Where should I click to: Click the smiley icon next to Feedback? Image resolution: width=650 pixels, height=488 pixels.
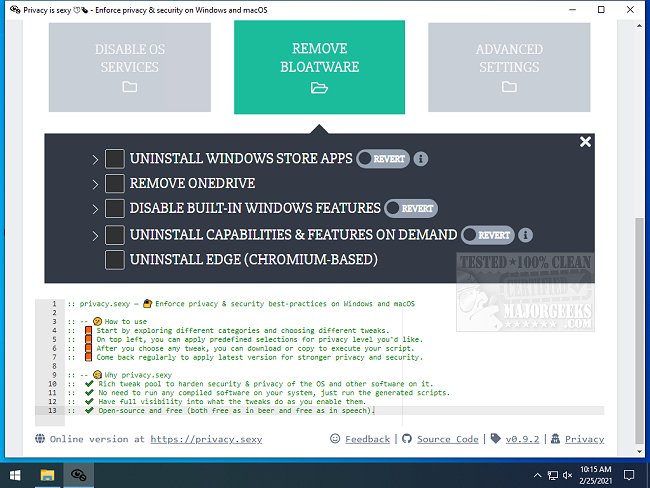click(335, 439)
